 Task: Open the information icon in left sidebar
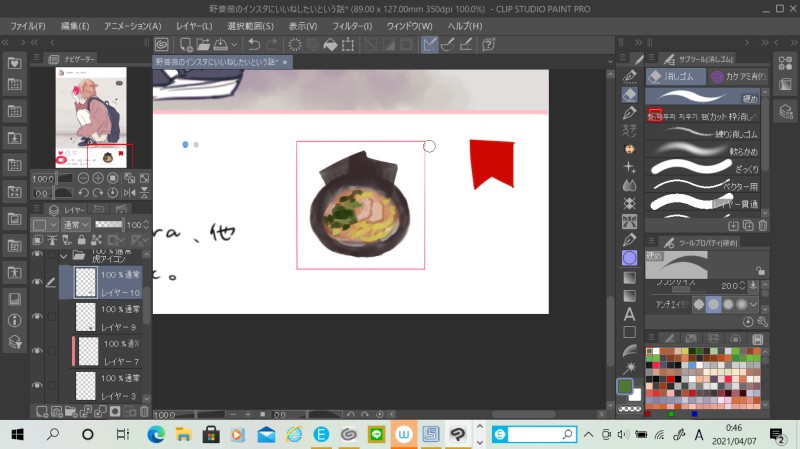[14, 320]
